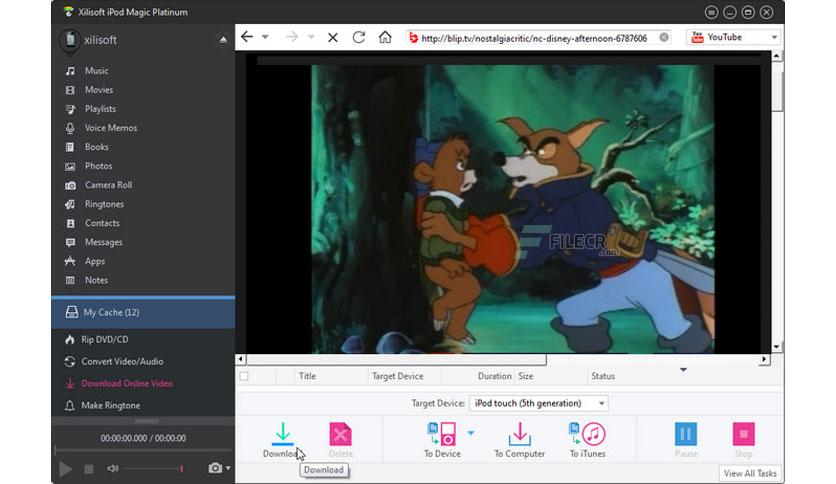The image size is (836, 484).
Task: Click the vertical scrollbar down arrow
Action: (777, 346)
